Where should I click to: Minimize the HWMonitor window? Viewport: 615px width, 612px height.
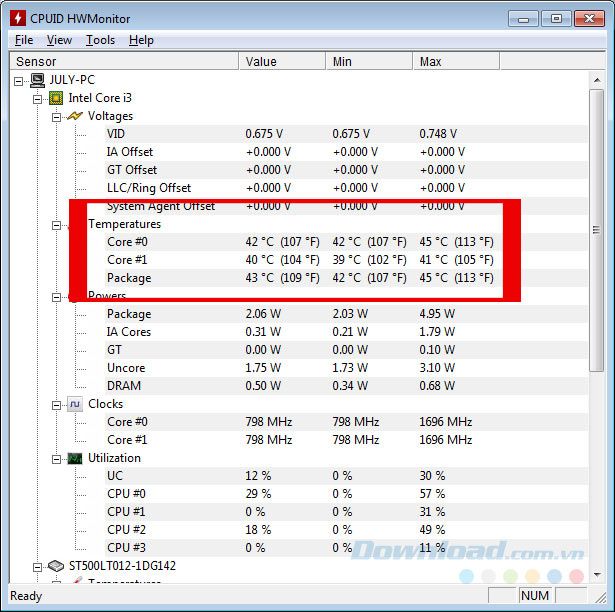(x=524, y=19)
